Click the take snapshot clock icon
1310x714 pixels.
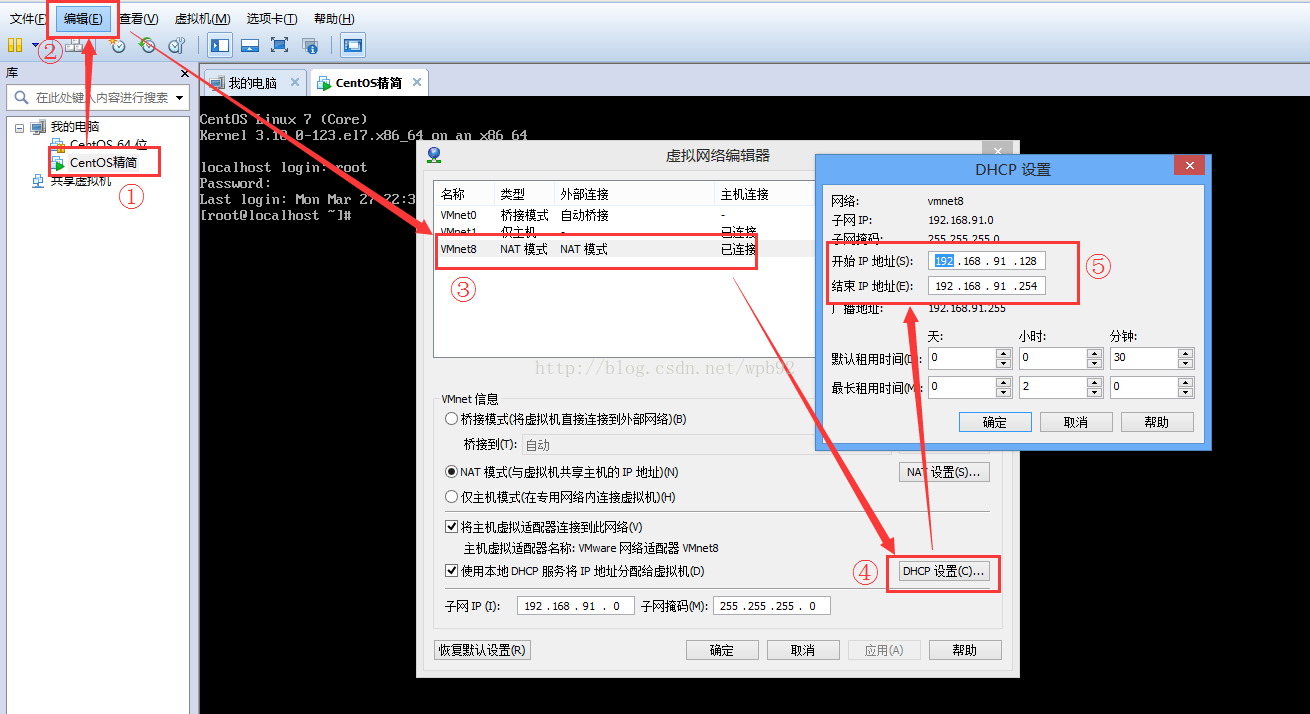coord(118,45)
